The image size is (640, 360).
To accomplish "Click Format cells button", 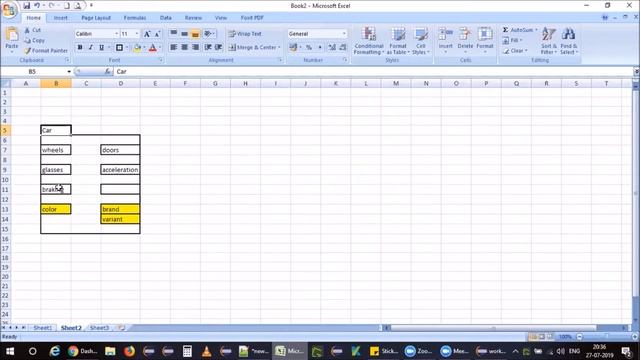I will [x=484, y=40].
